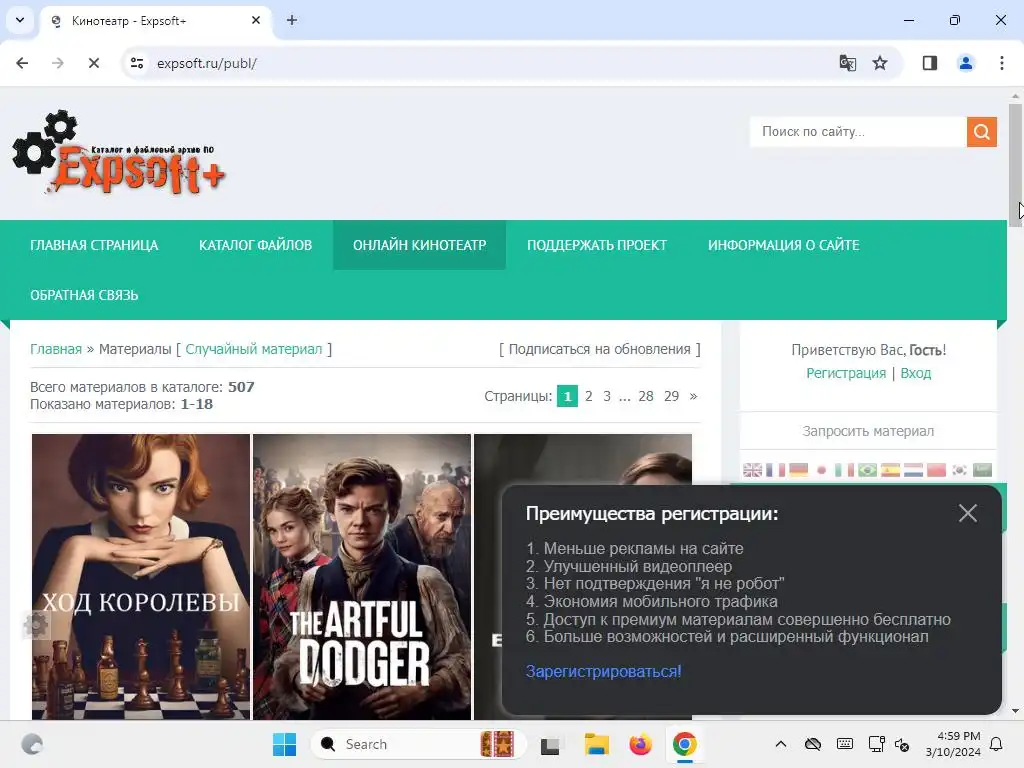Open the Ход королевы poster

tap(141, 577)
